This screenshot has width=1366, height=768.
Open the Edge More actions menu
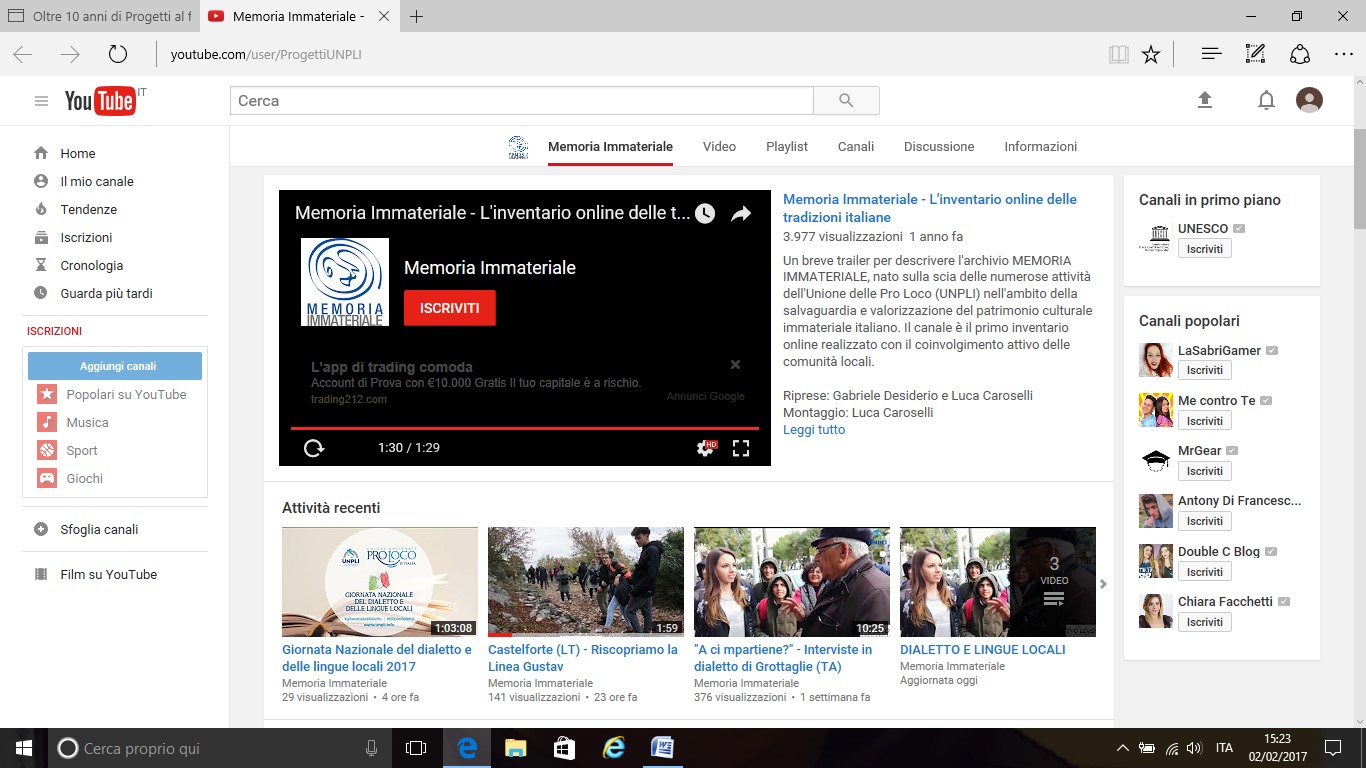click(x=1344, y=54)
